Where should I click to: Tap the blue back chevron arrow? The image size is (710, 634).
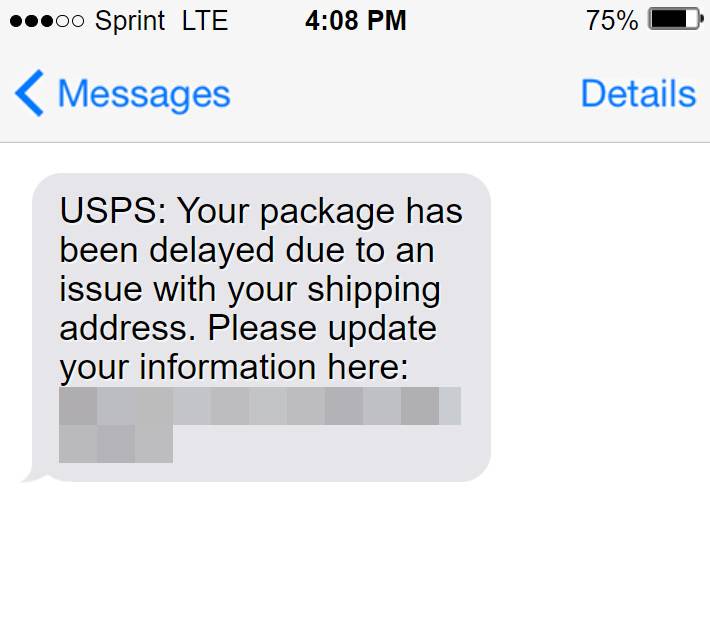tap(28, 94)
